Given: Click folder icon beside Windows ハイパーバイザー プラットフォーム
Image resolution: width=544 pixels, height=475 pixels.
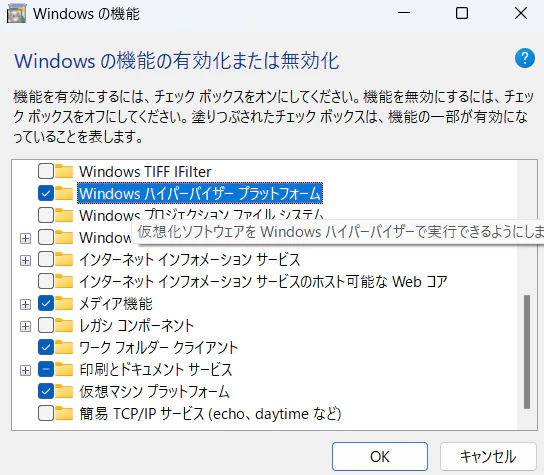Looking at the screenshot, I should click(x=64, y=193).
